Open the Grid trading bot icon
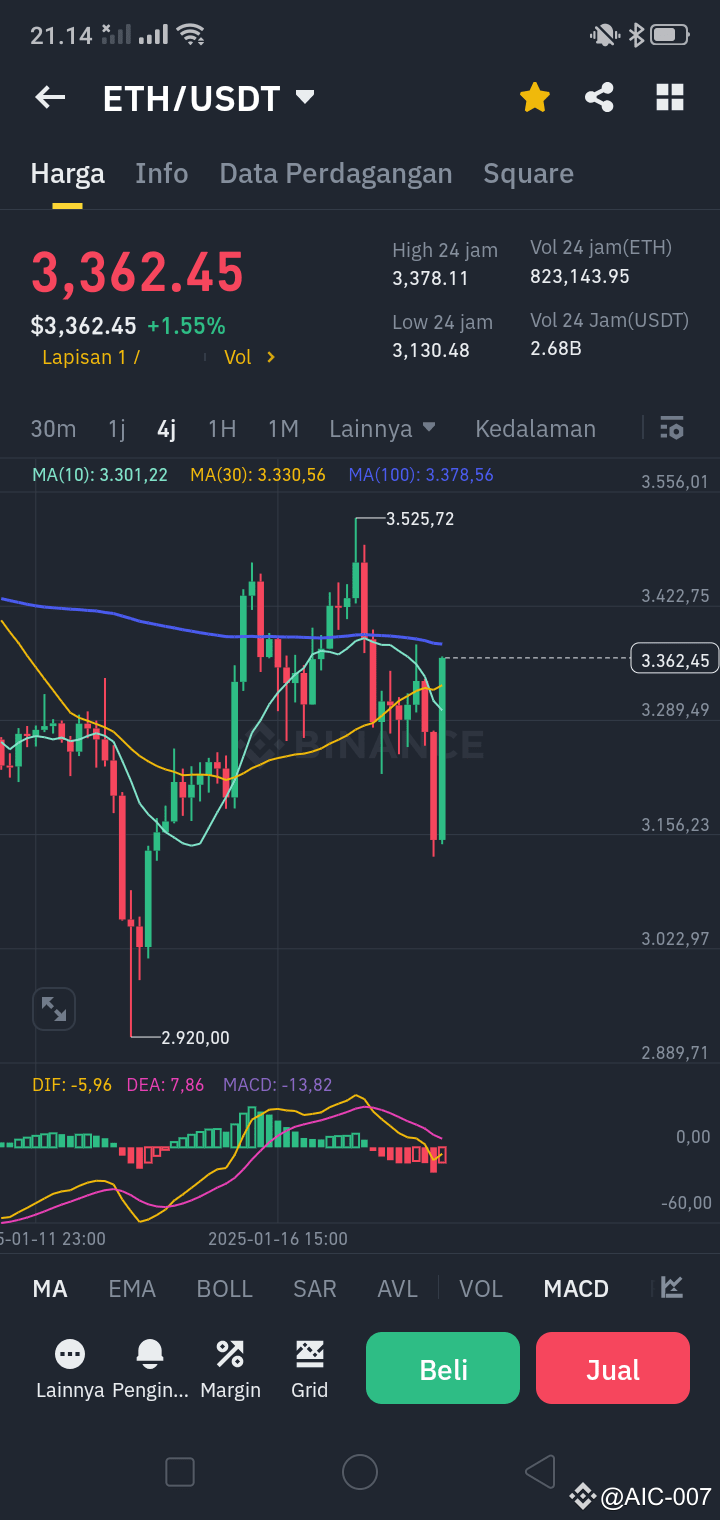 [310, 1367]
